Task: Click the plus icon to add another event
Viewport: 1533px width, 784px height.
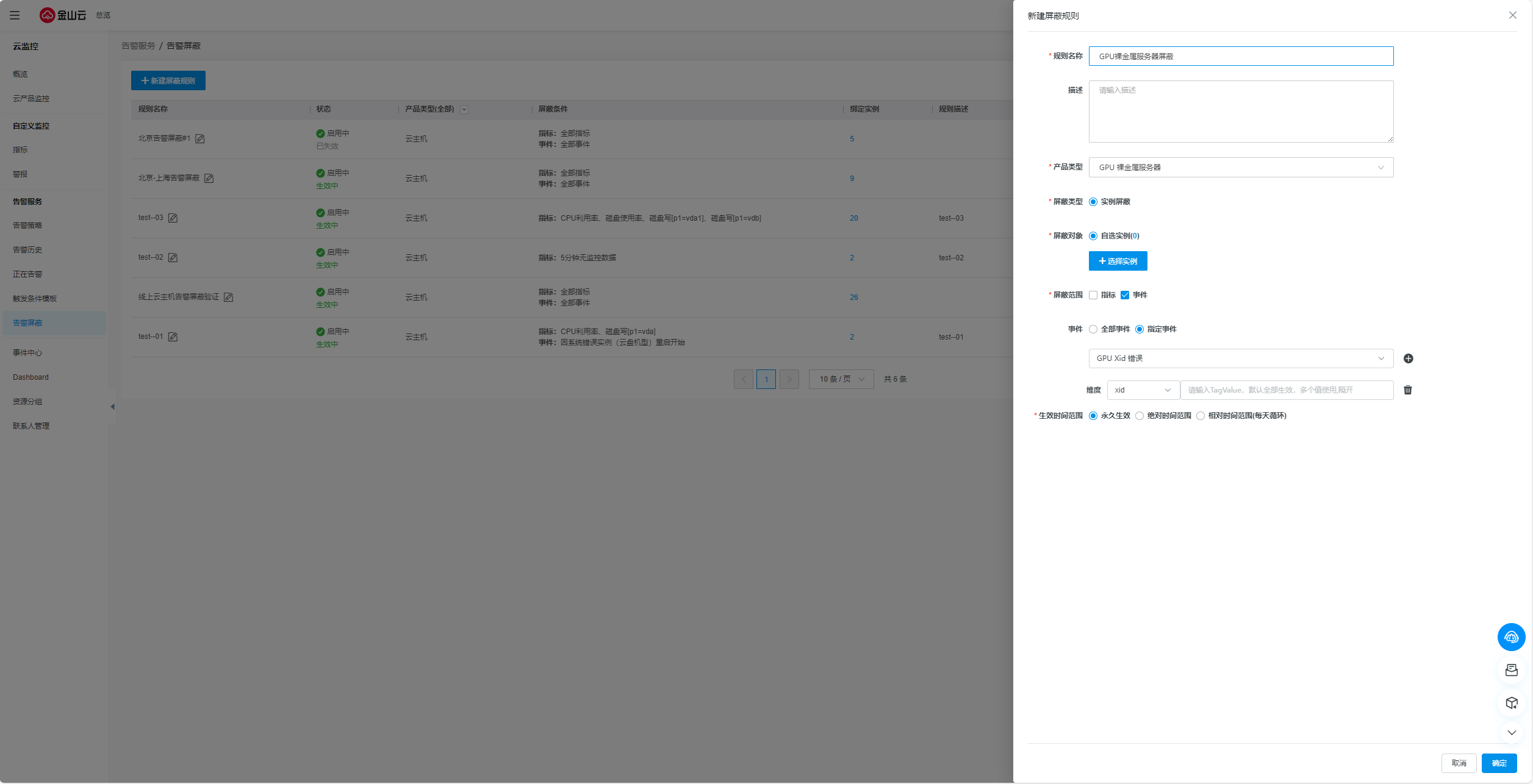Action: [x=1408, y=358]
